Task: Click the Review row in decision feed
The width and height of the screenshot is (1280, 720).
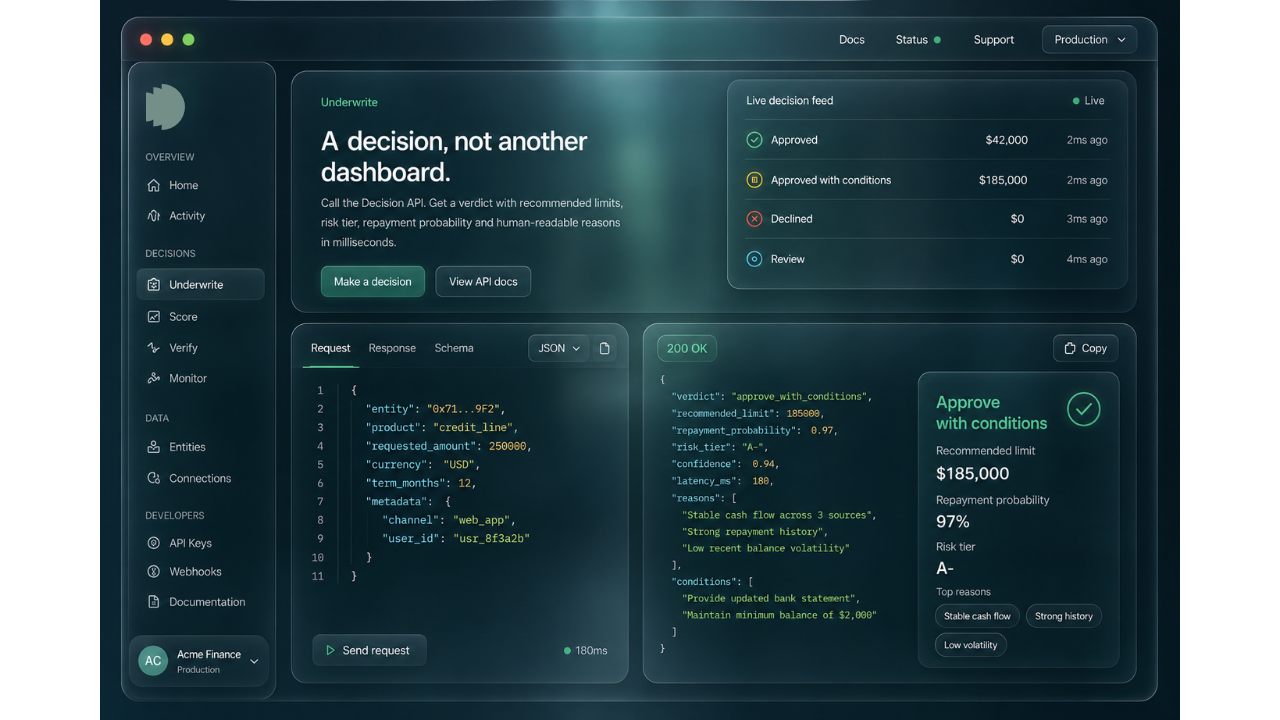Action: tap(927, 259)
